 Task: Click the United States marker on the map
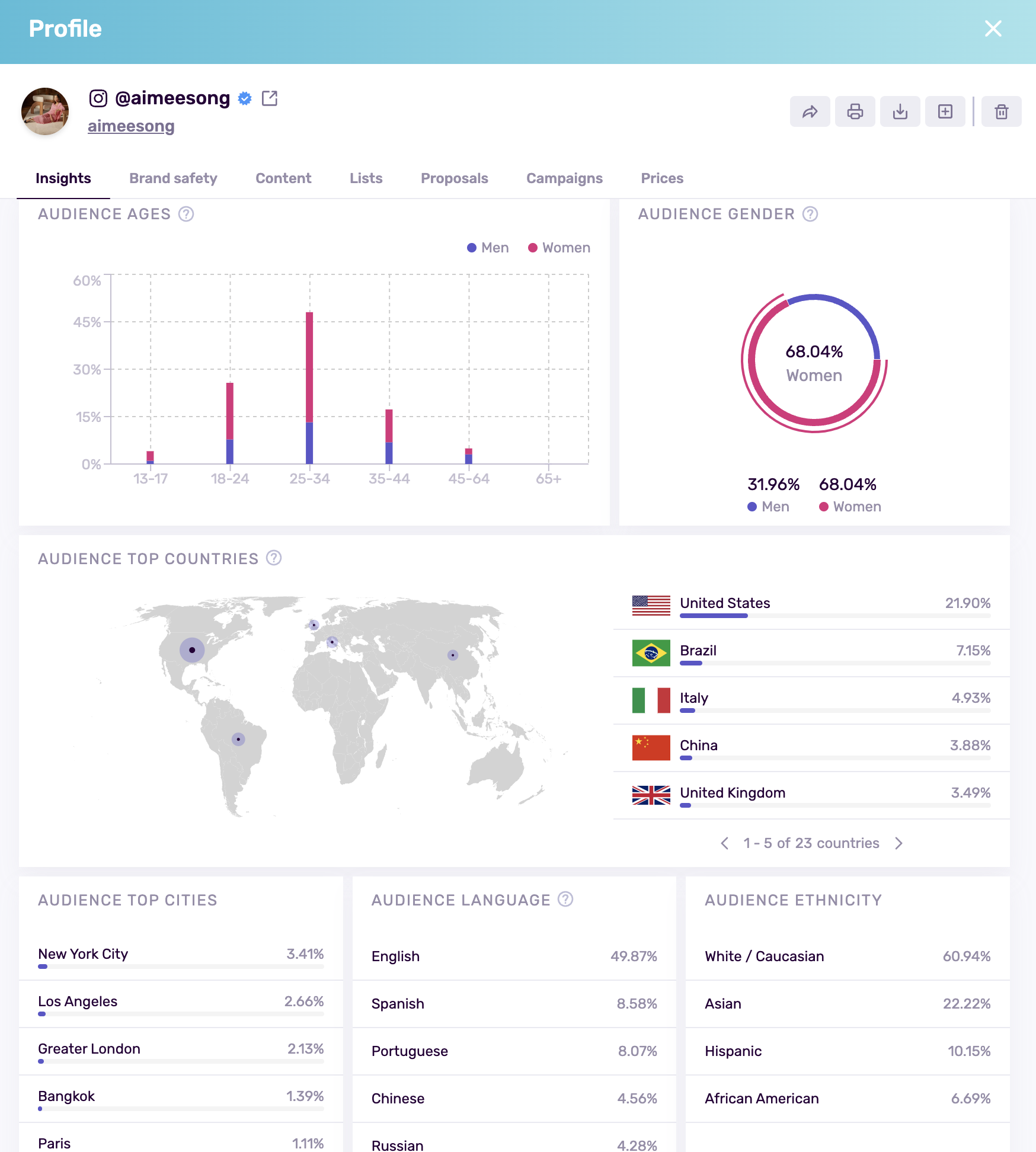(x=191, y=649)
